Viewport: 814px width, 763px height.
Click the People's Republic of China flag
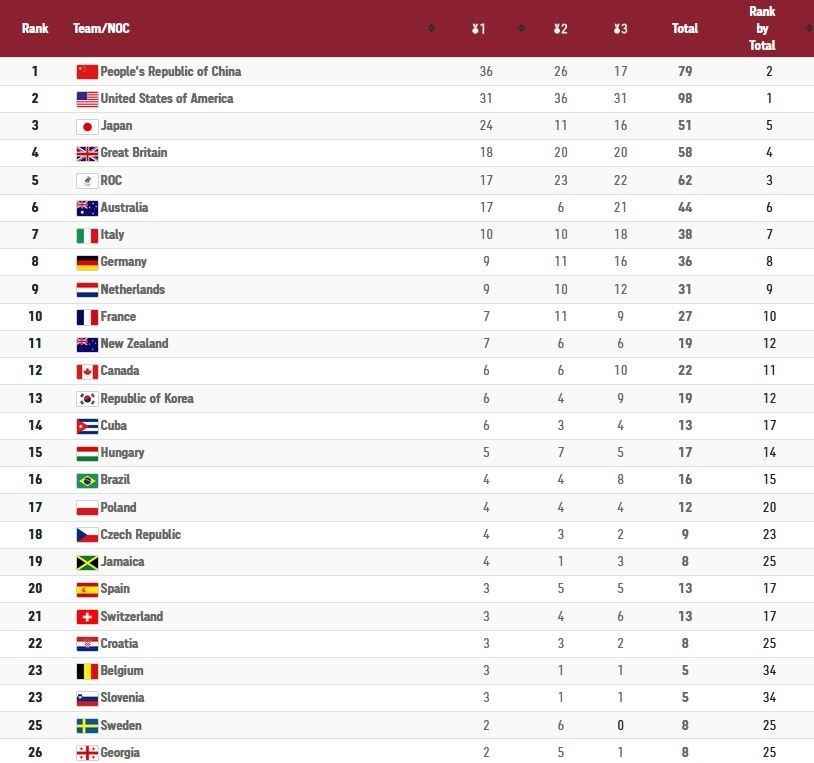[87, 71]
